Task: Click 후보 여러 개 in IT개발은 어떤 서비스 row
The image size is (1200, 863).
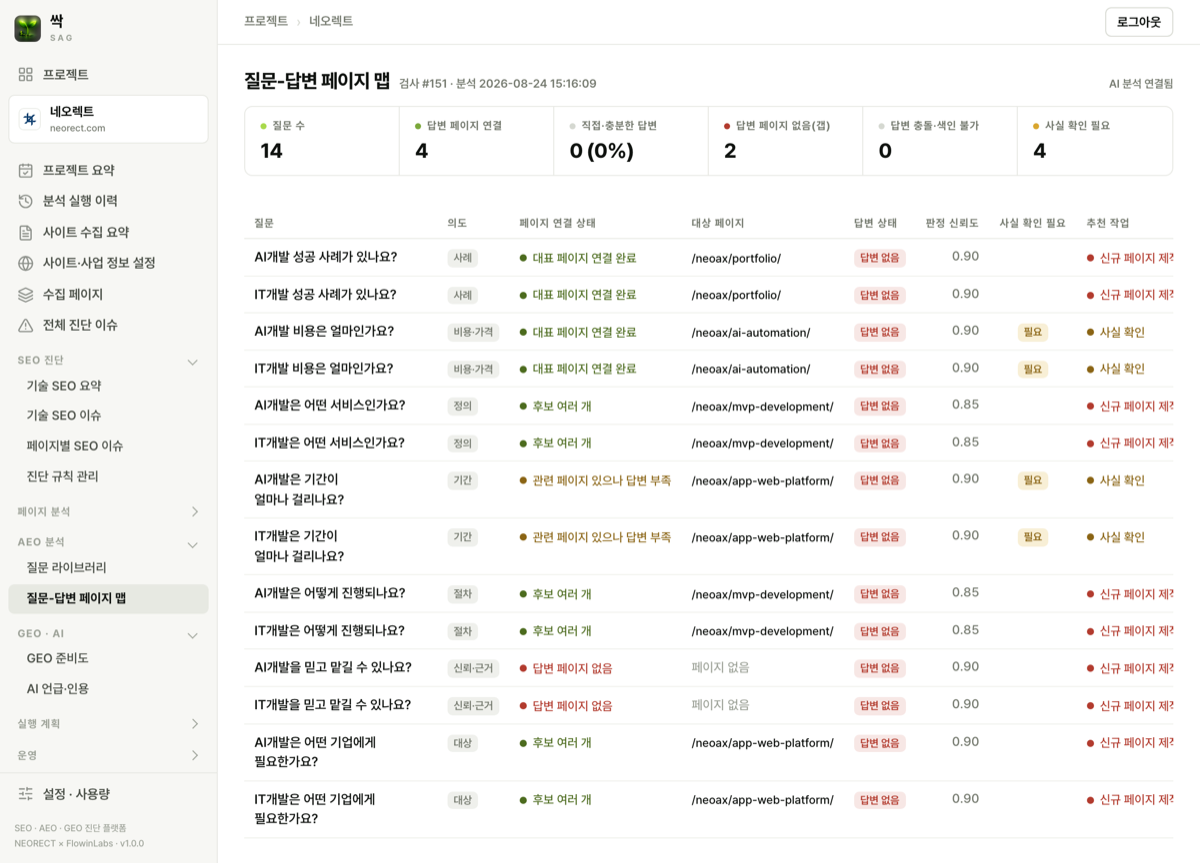Action: click(x=555, y=443)
